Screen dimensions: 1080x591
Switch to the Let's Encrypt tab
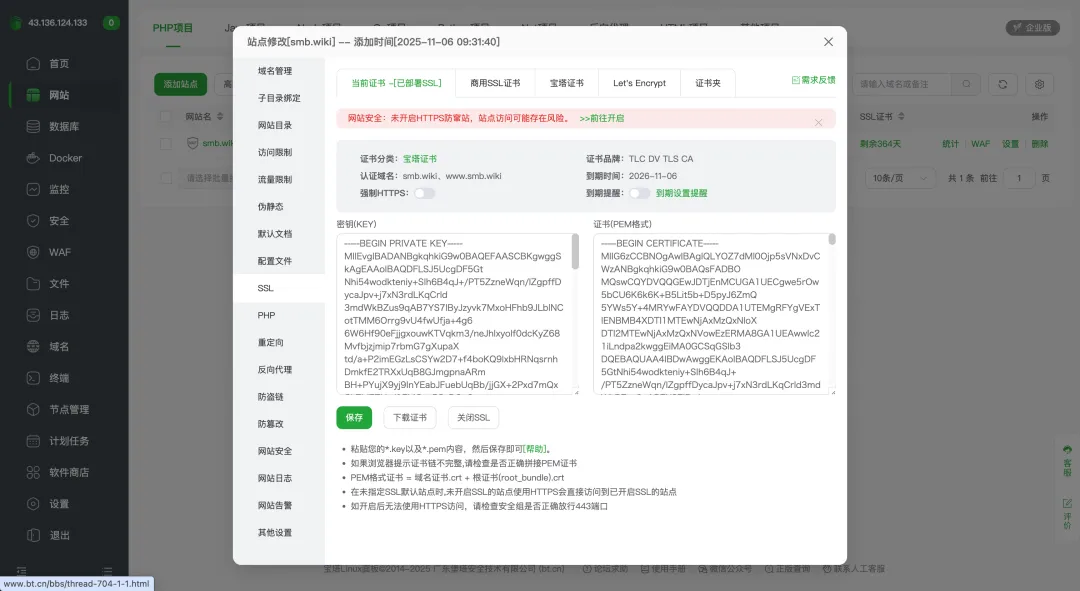(x=639, y=83)
